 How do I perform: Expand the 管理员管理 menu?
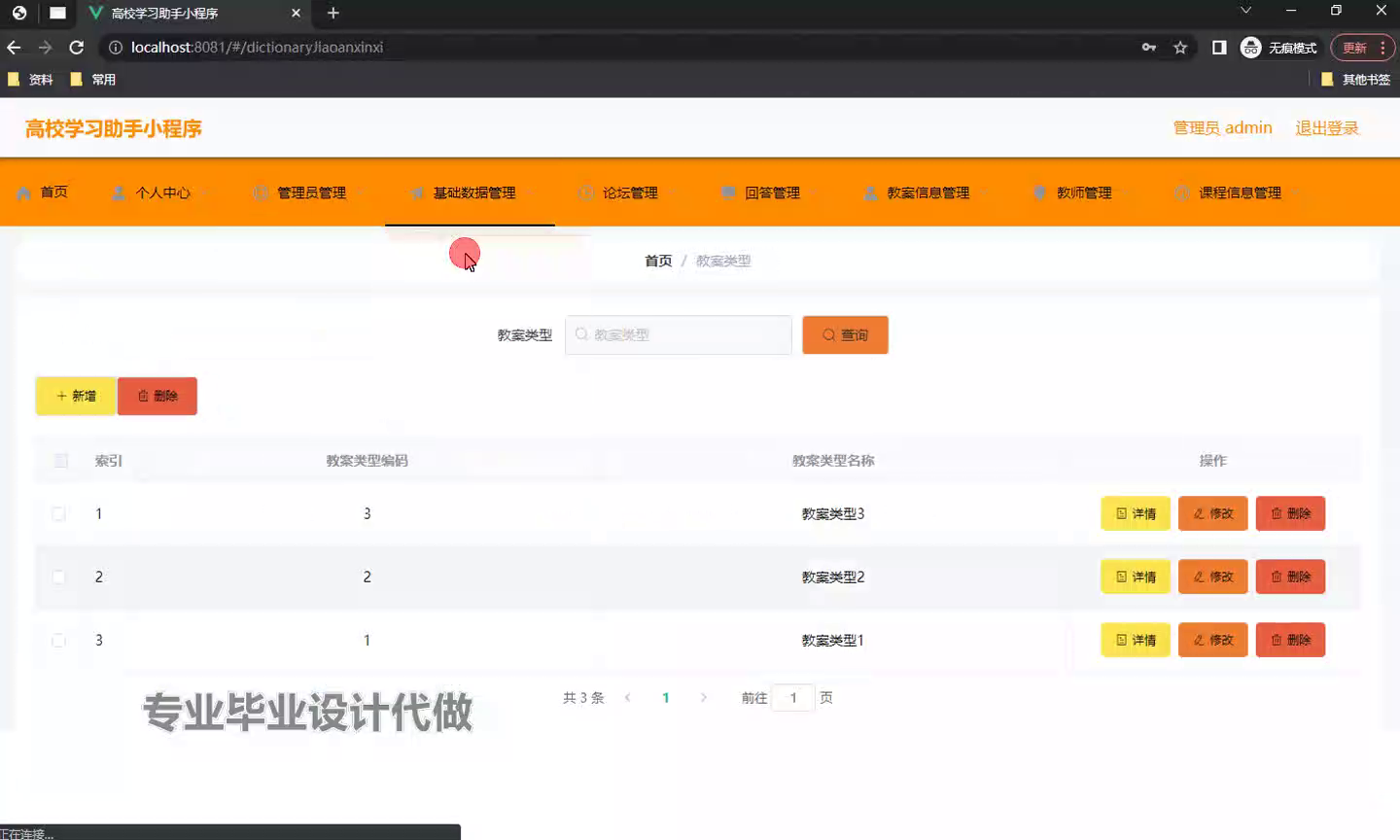[311, 192]
